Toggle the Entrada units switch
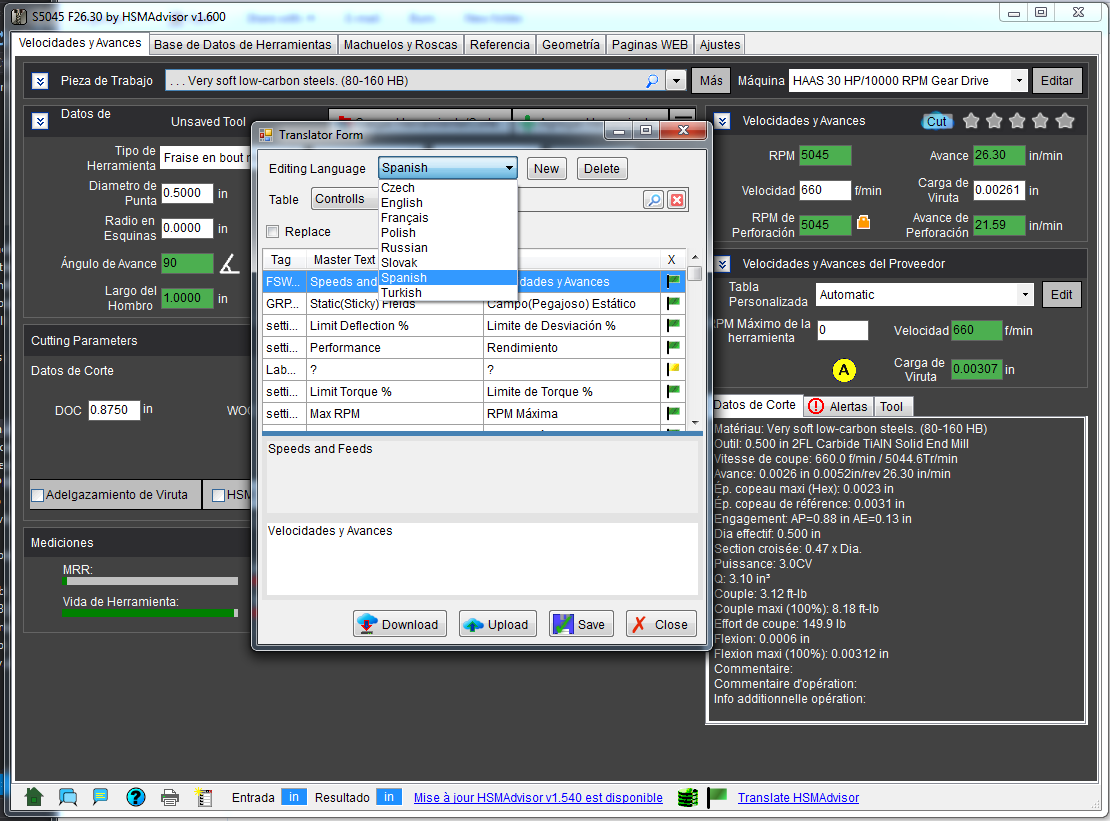The width and height of the screenshot is (1110, 821). (293, 797)
